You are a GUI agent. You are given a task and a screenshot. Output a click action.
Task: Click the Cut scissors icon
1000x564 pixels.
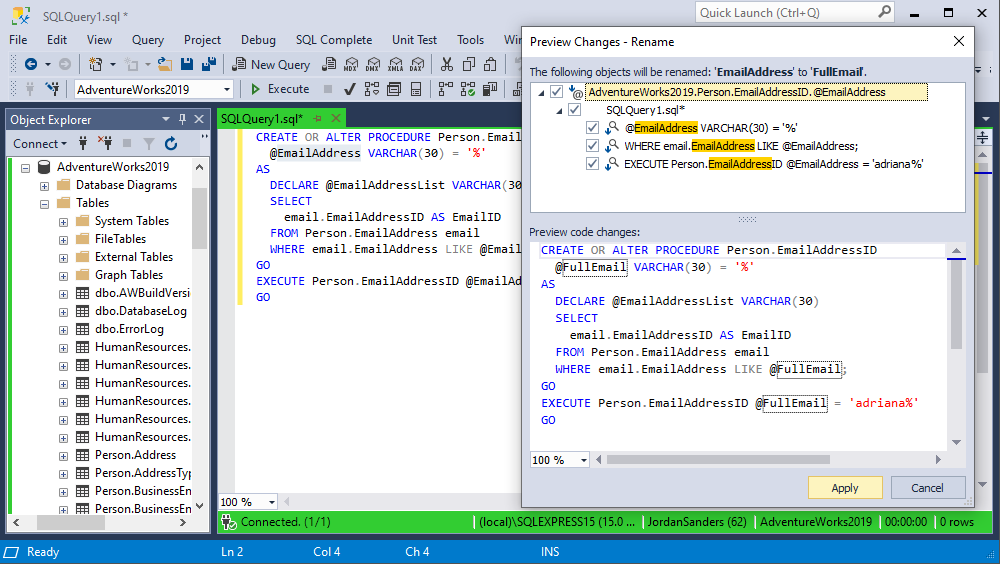[x=446, y=64]
